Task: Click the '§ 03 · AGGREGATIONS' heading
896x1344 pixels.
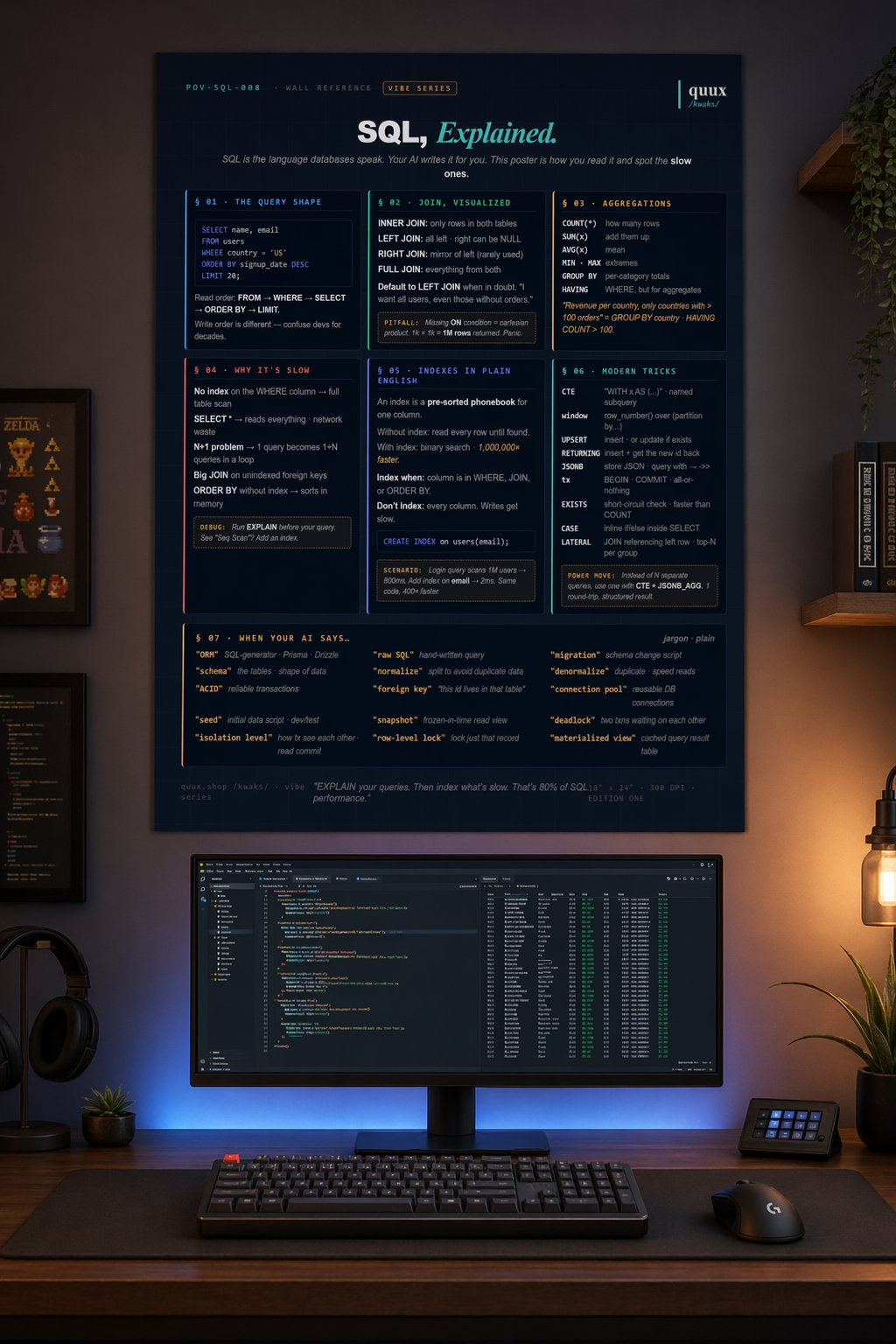Action: click(617, 204)
